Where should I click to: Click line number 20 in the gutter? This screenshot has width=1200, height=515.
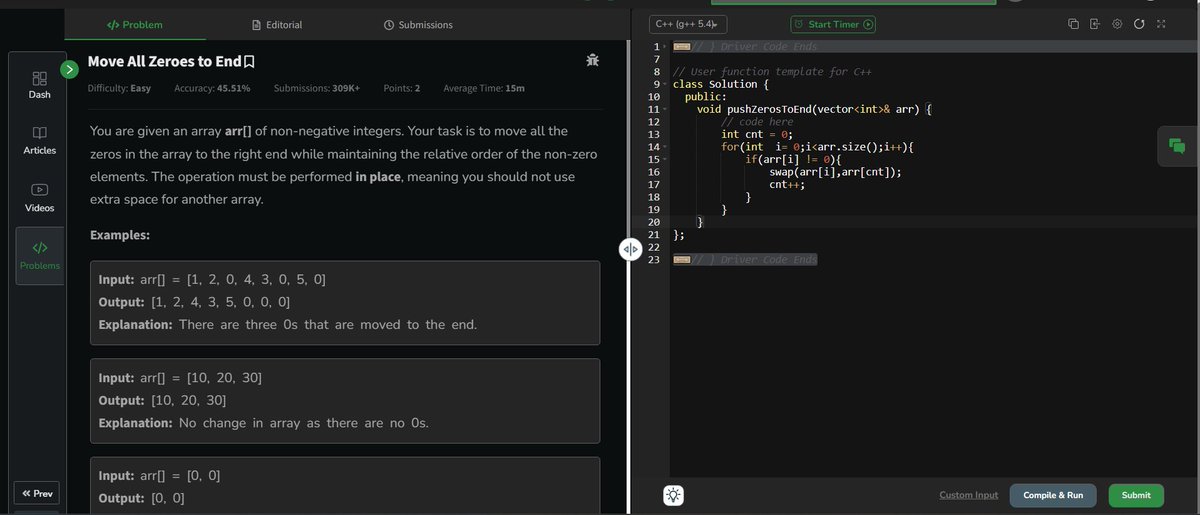coord(654,222)
